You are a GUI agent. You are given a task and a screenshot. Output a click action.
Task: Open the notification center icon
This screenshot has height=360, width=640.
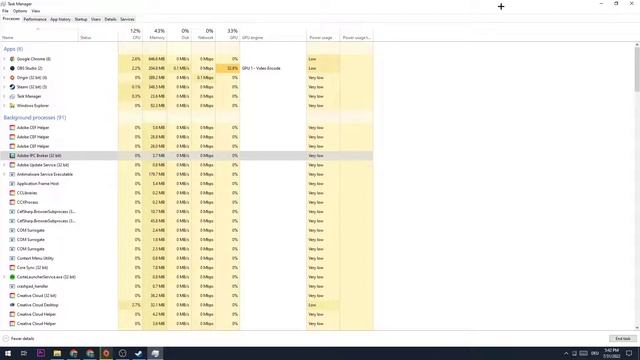pyautogui.click(x=629, y=353)
